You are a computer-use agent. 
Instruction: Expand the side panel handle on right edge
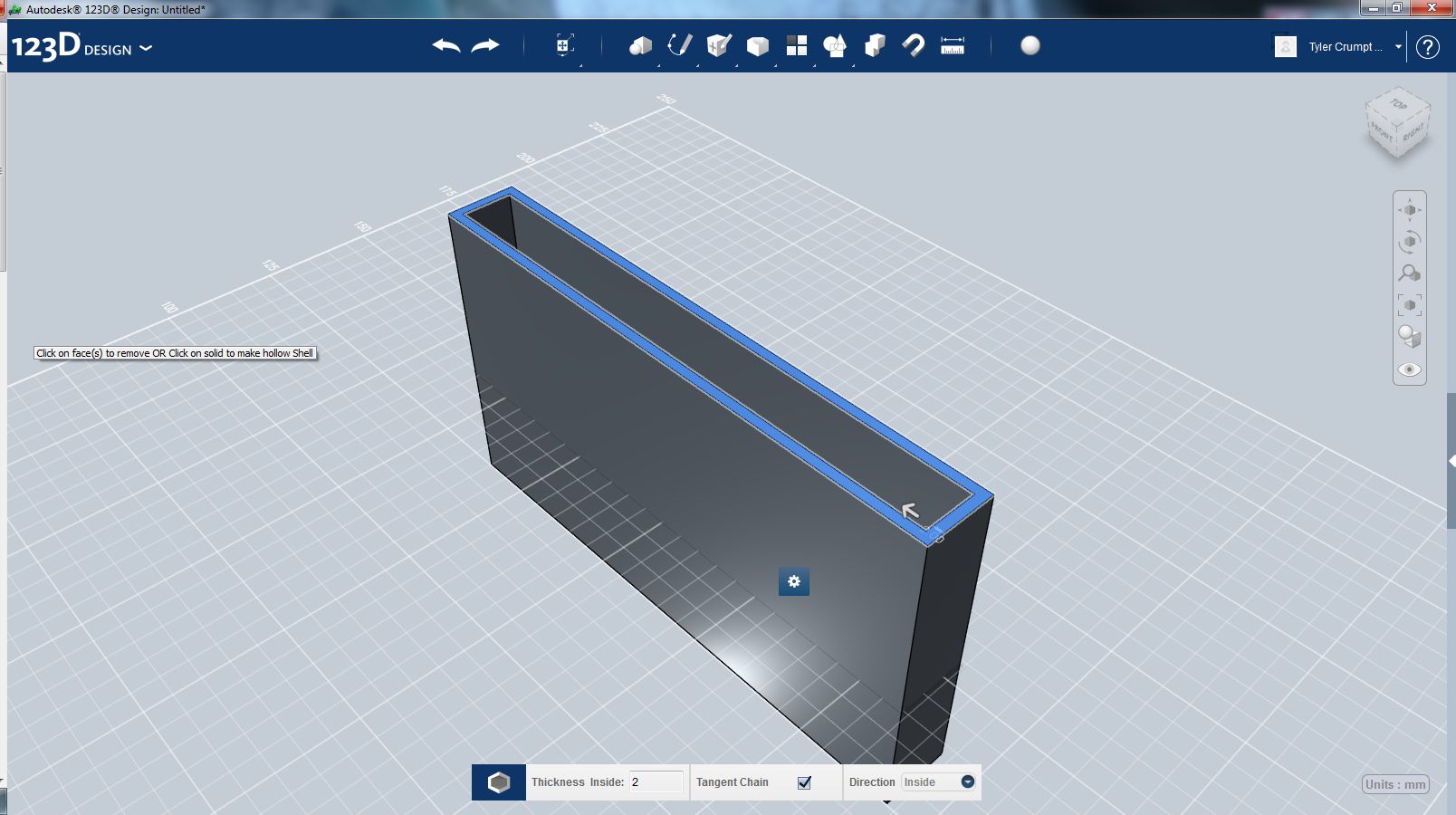click(x=1451, y=461)
